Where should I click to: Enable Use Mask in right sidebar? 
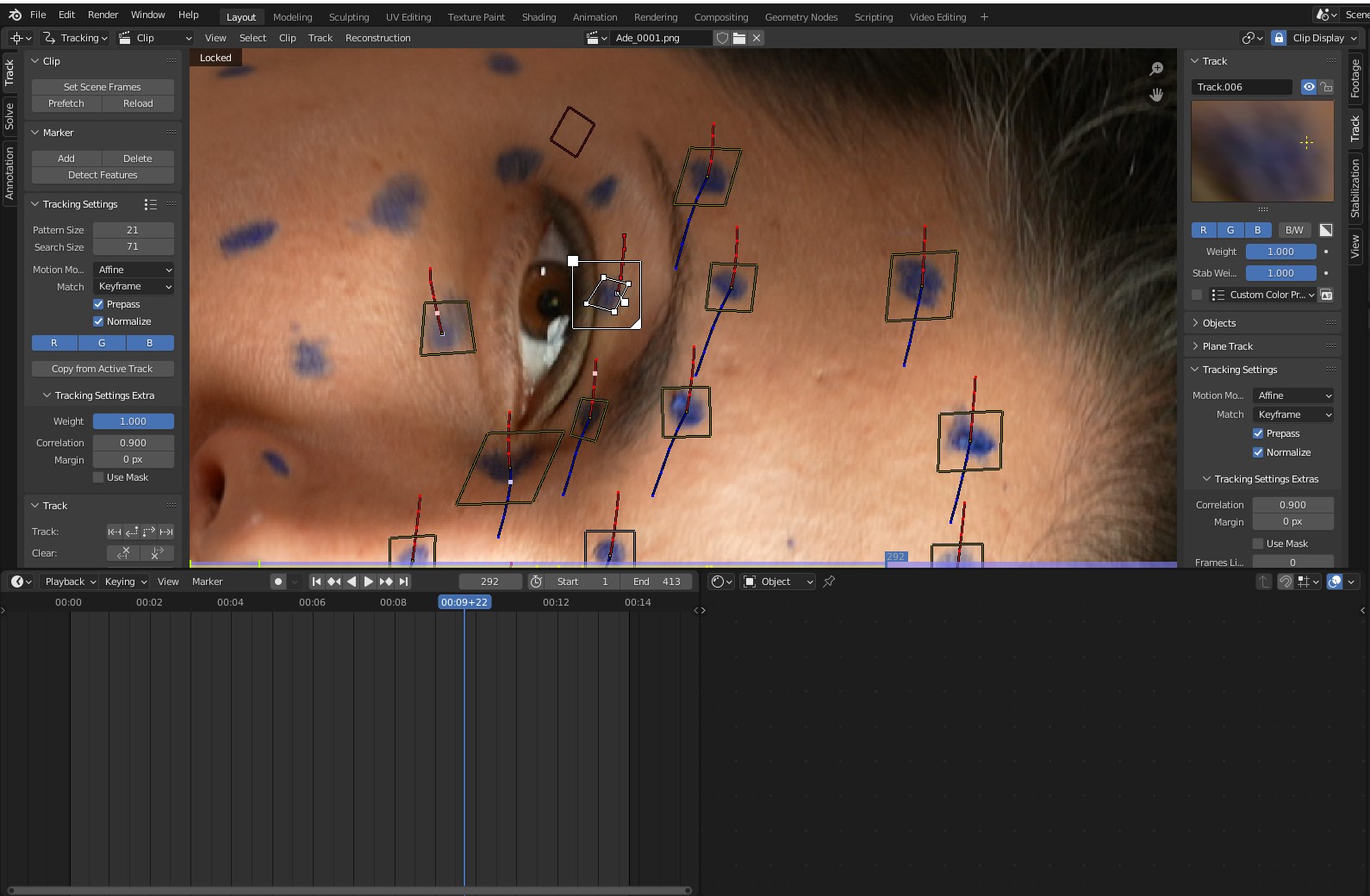tap(1258, 544)
